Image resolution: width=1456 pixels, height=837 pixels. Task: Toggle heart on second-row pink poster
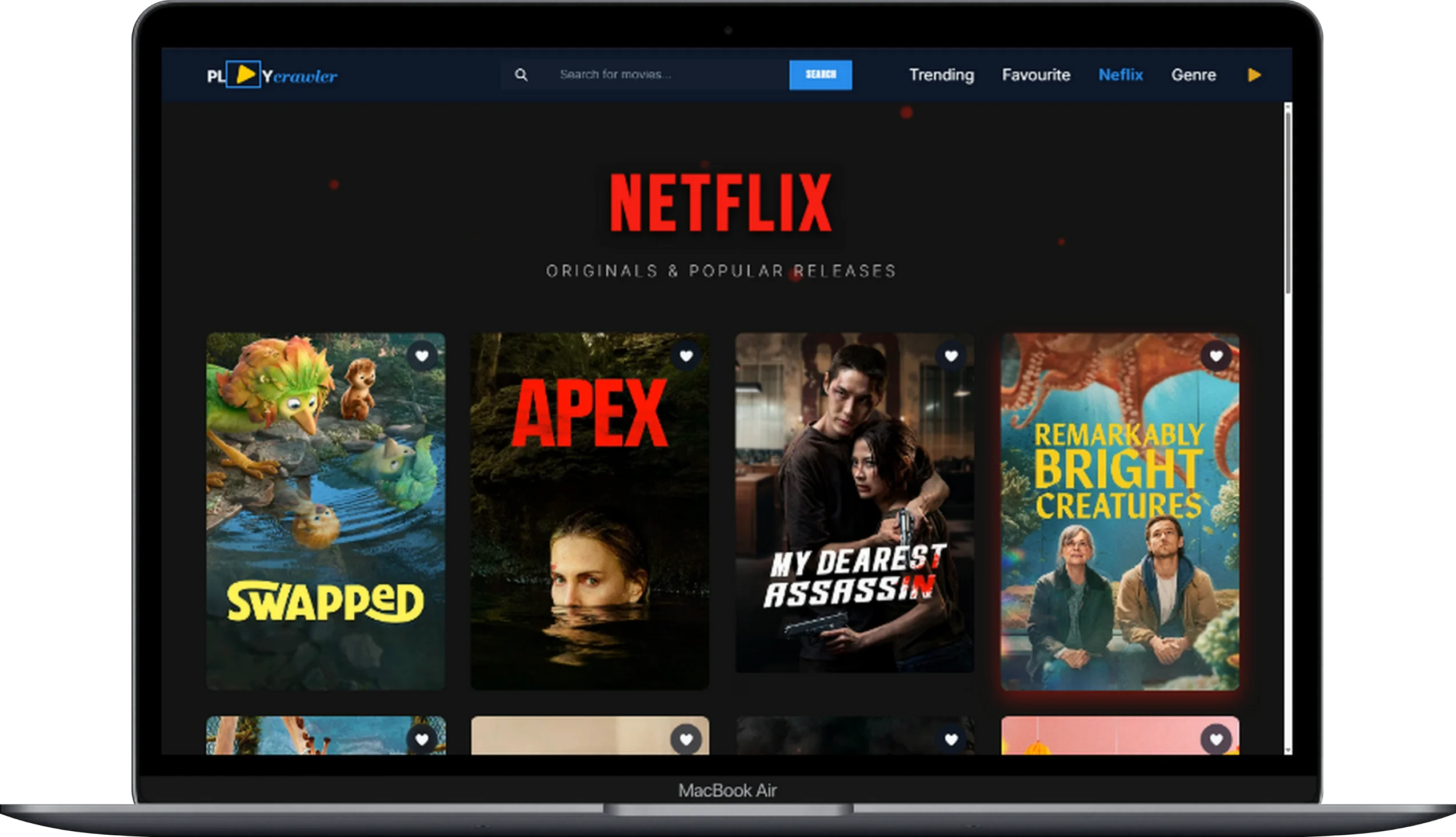pyautogui.click(x=1216, y=739)
